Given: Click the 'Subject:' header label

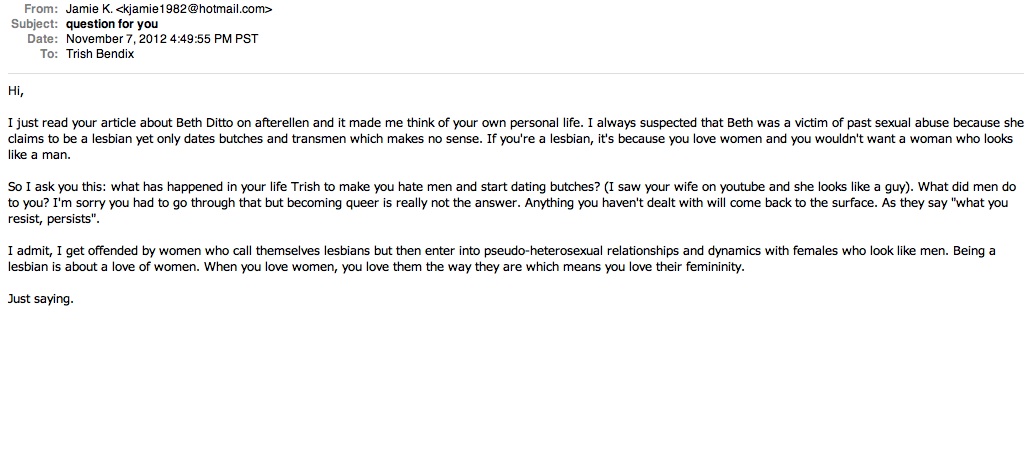Looking at the screenshot, I should tap(35, 24).
